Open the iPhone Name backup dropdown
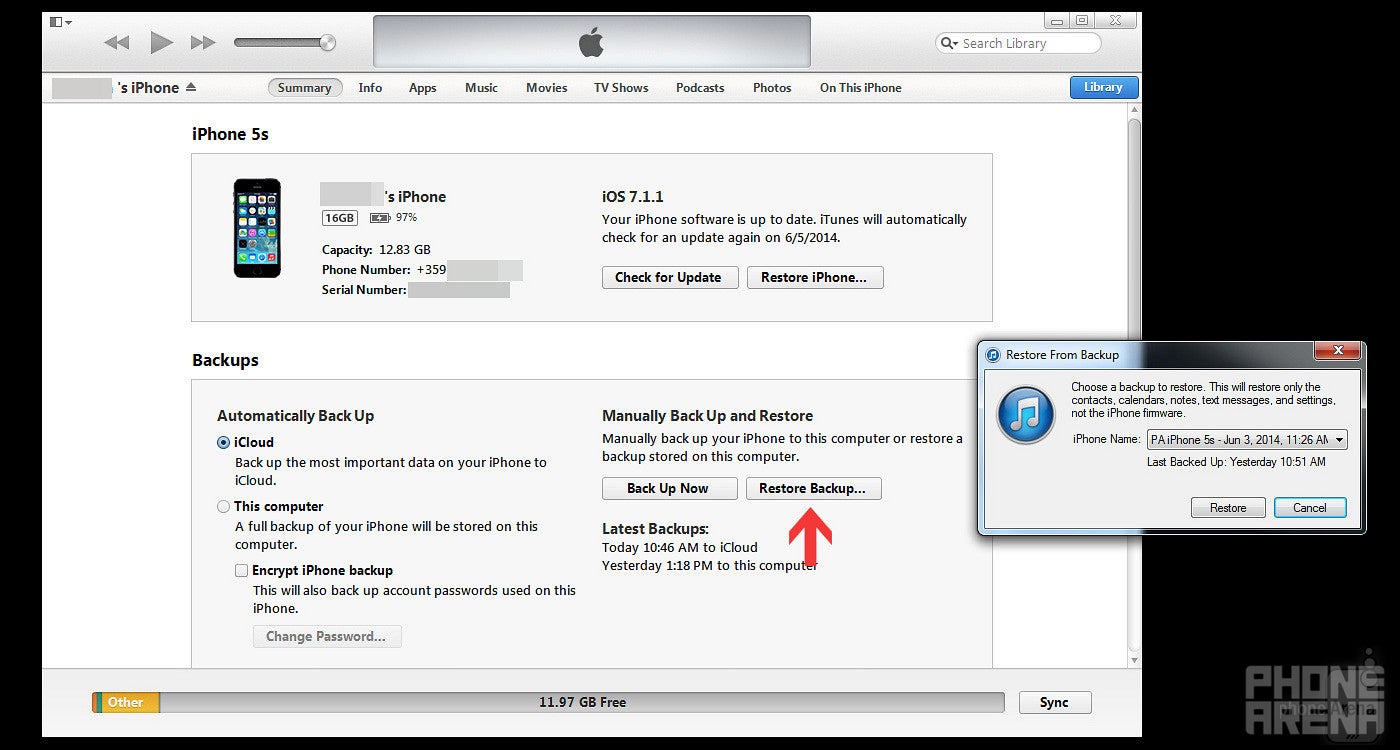This screenshot has height=750, width=1400. point(1247,439)
